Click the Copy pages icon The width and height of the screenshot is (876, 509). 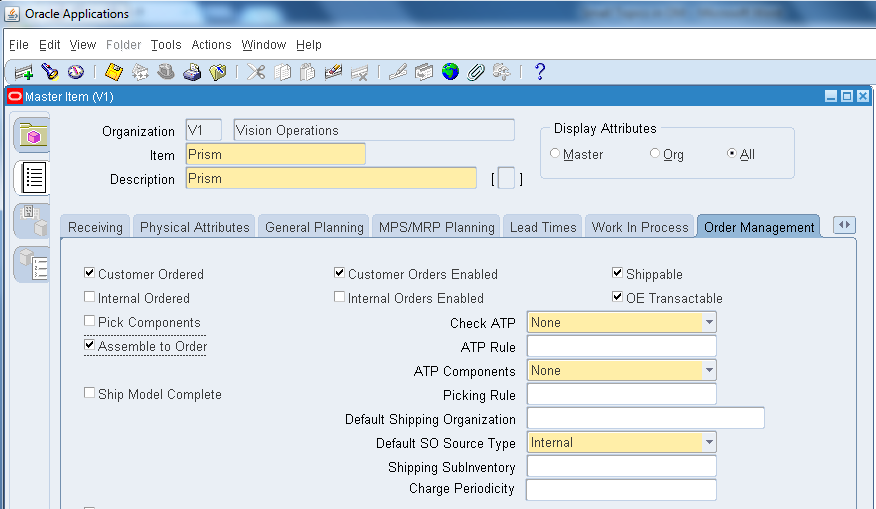[282, 72]
